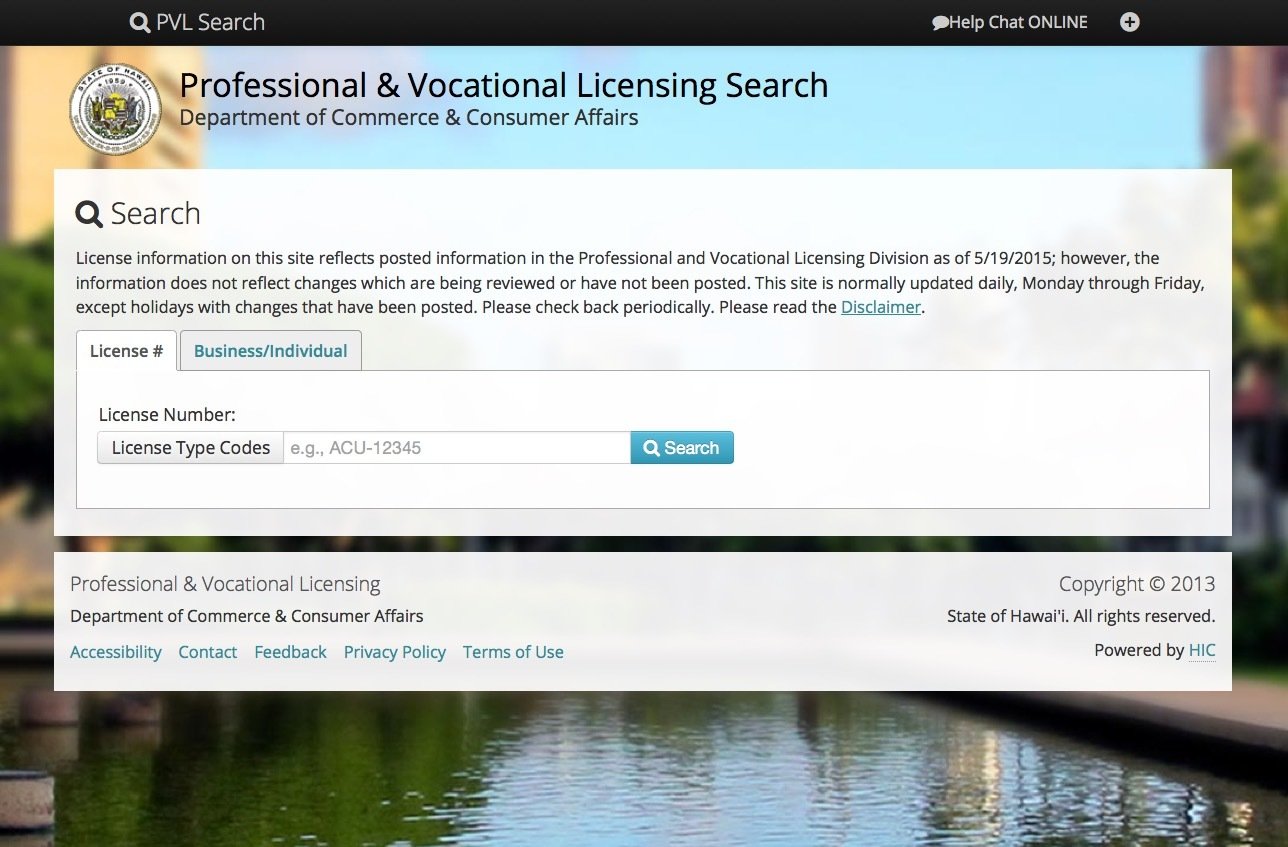
Task: Focus the License Number input field
Action: point(457,448)
